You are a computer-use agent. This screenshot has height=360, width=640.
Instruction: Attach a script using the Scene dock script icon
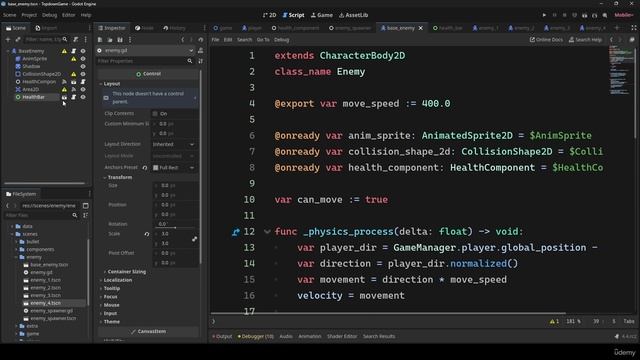pyautogui.click(x=76, y=40)
